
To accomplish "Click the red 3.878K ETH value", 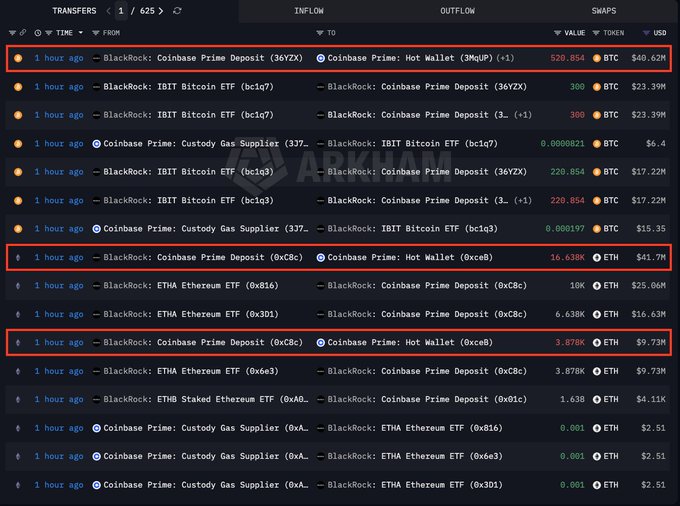I will click(570, 343).
